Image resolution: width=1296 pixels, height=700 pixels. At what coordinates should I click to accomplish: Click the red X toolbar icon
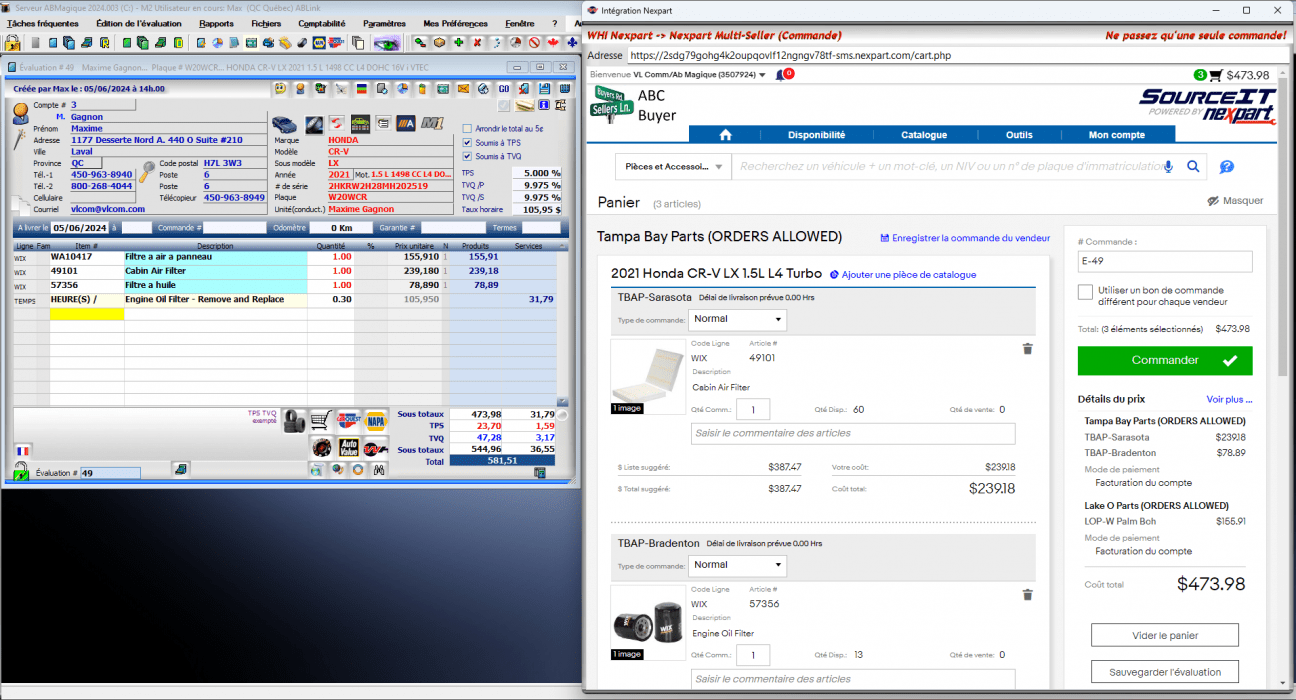477,43
